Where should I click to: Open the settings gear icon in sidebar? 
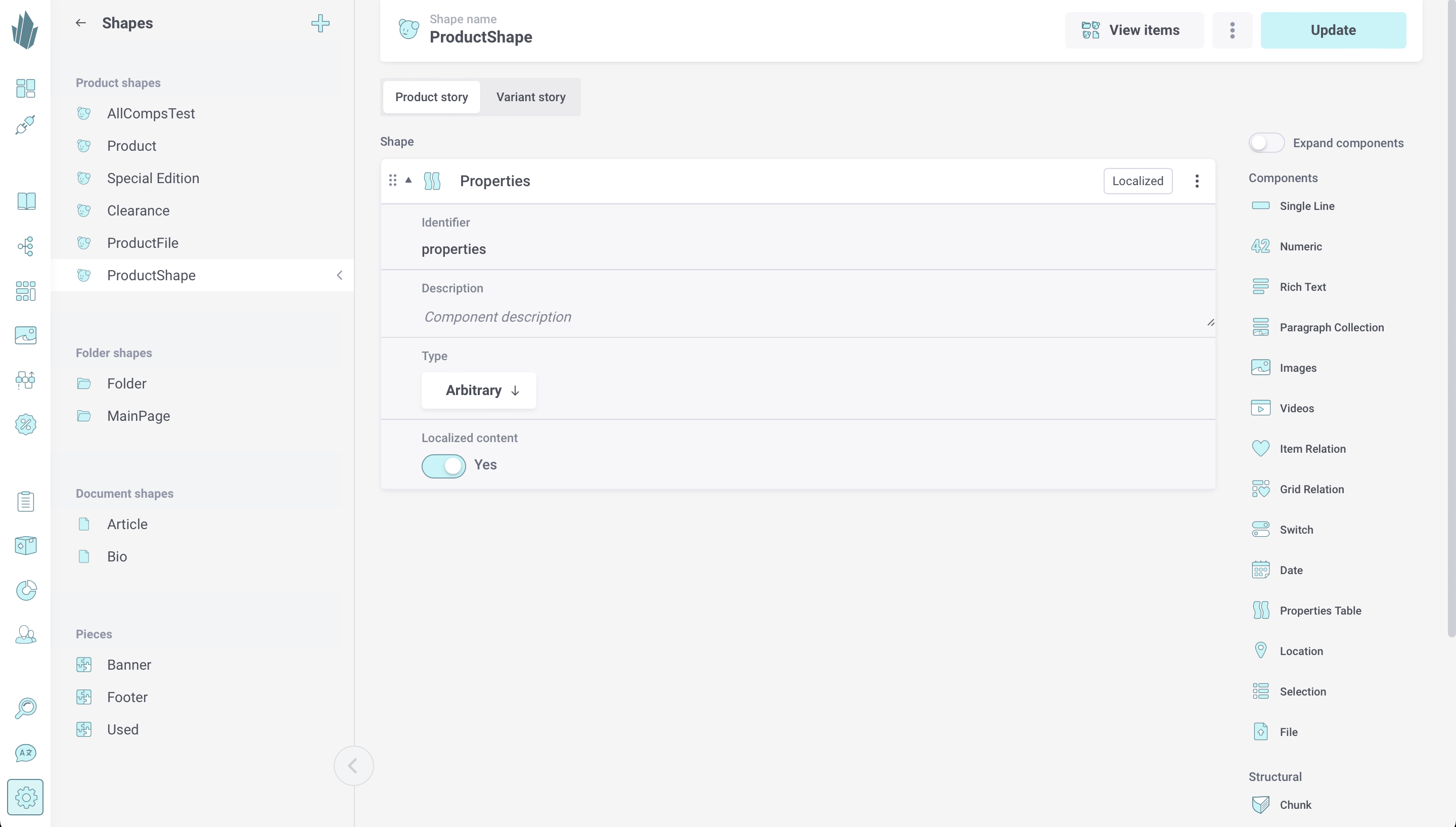pos(26,798)
